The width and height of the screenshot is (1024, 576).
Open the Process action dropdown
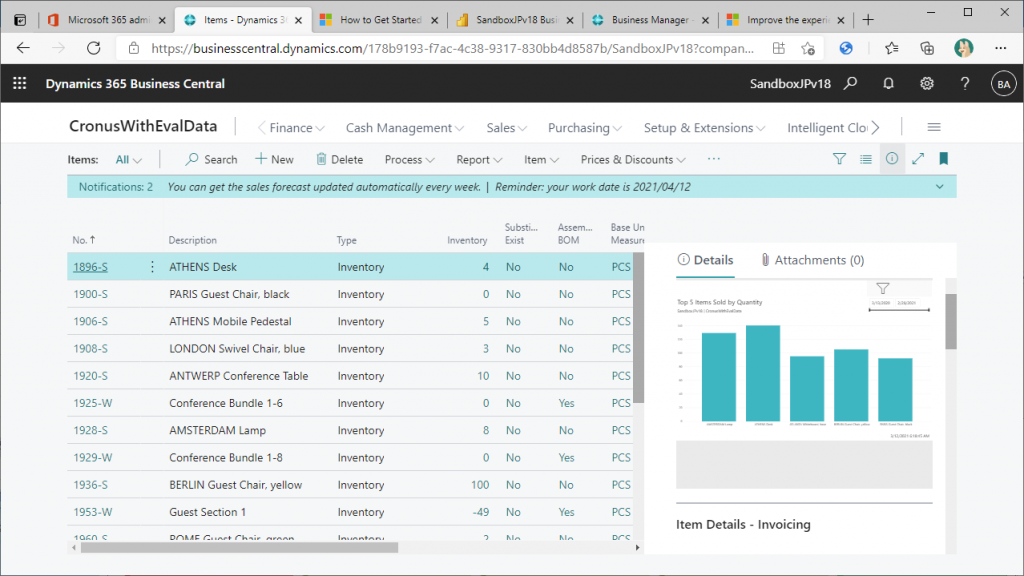[x=409, y=159]
